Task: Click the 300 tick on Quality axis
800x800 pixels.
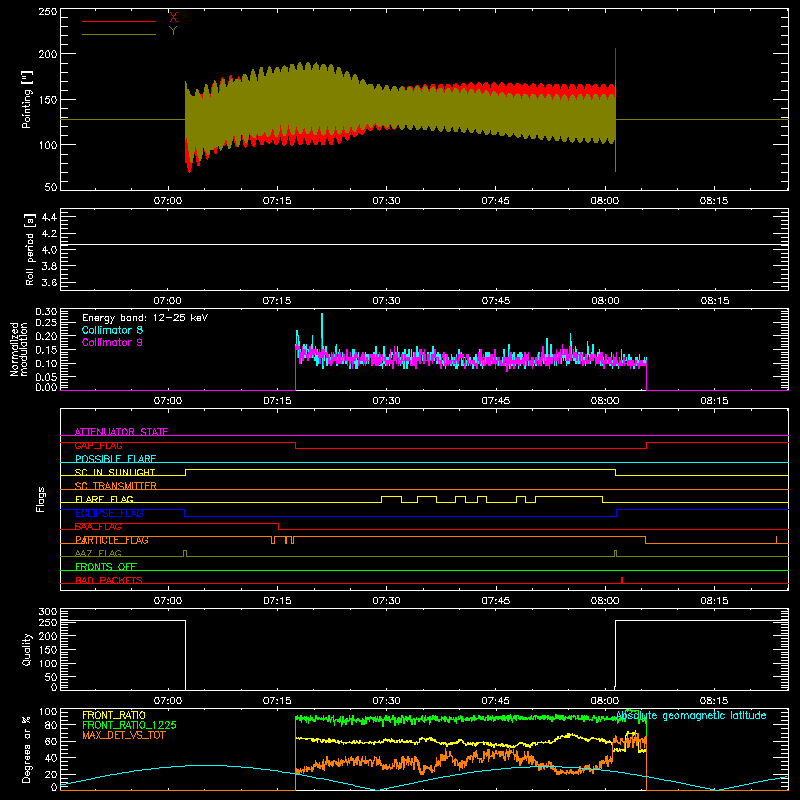Action: (x=48, y=611)
